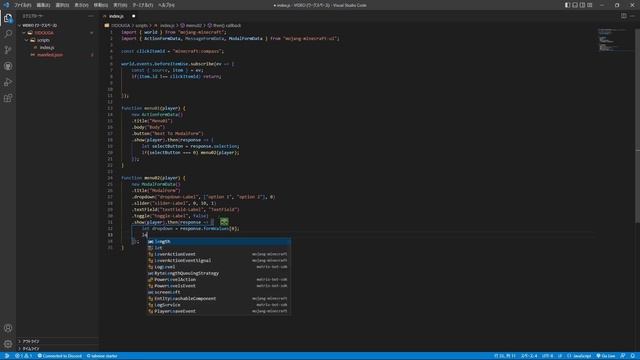Click unsaved dot on index.js tab
Image resolution: width=640 pixels, height=360 pixels.
[x=133, y=16]
